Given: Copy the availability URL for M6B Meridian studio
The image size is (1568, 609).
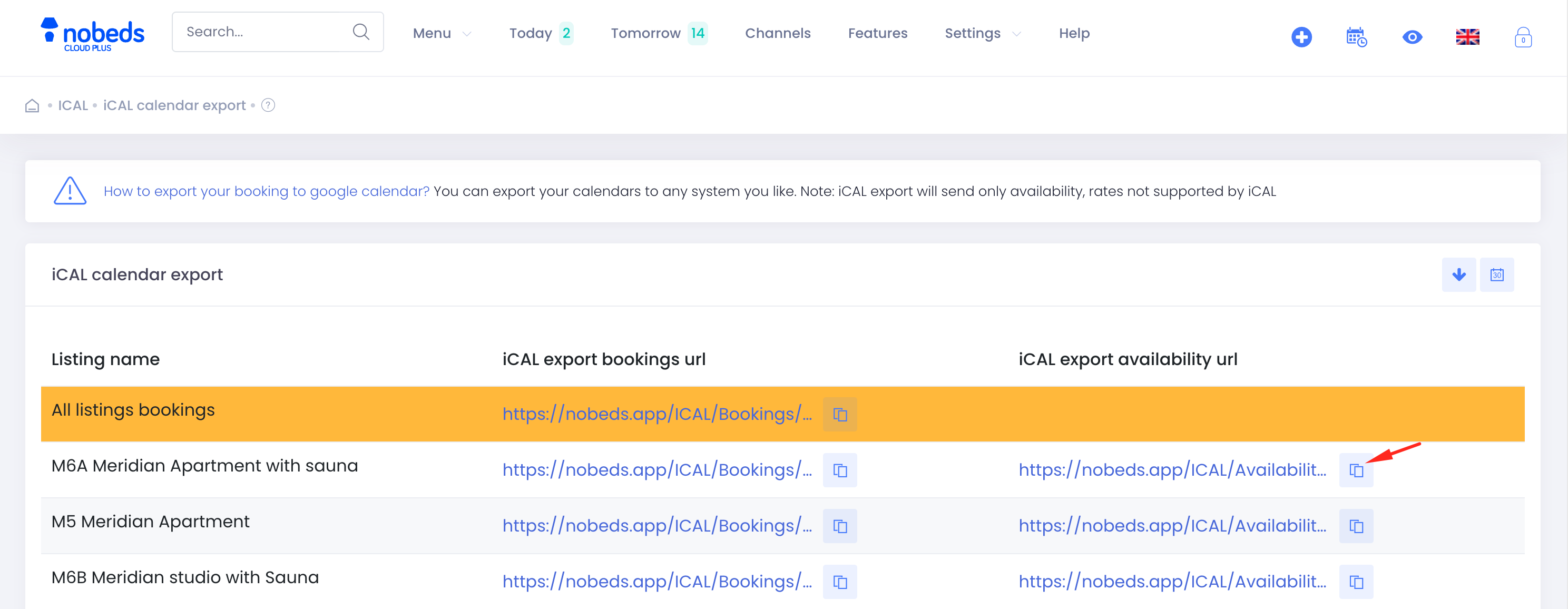Looking at the screenshot, I should pyautogui.click(x=1356, y=582).
